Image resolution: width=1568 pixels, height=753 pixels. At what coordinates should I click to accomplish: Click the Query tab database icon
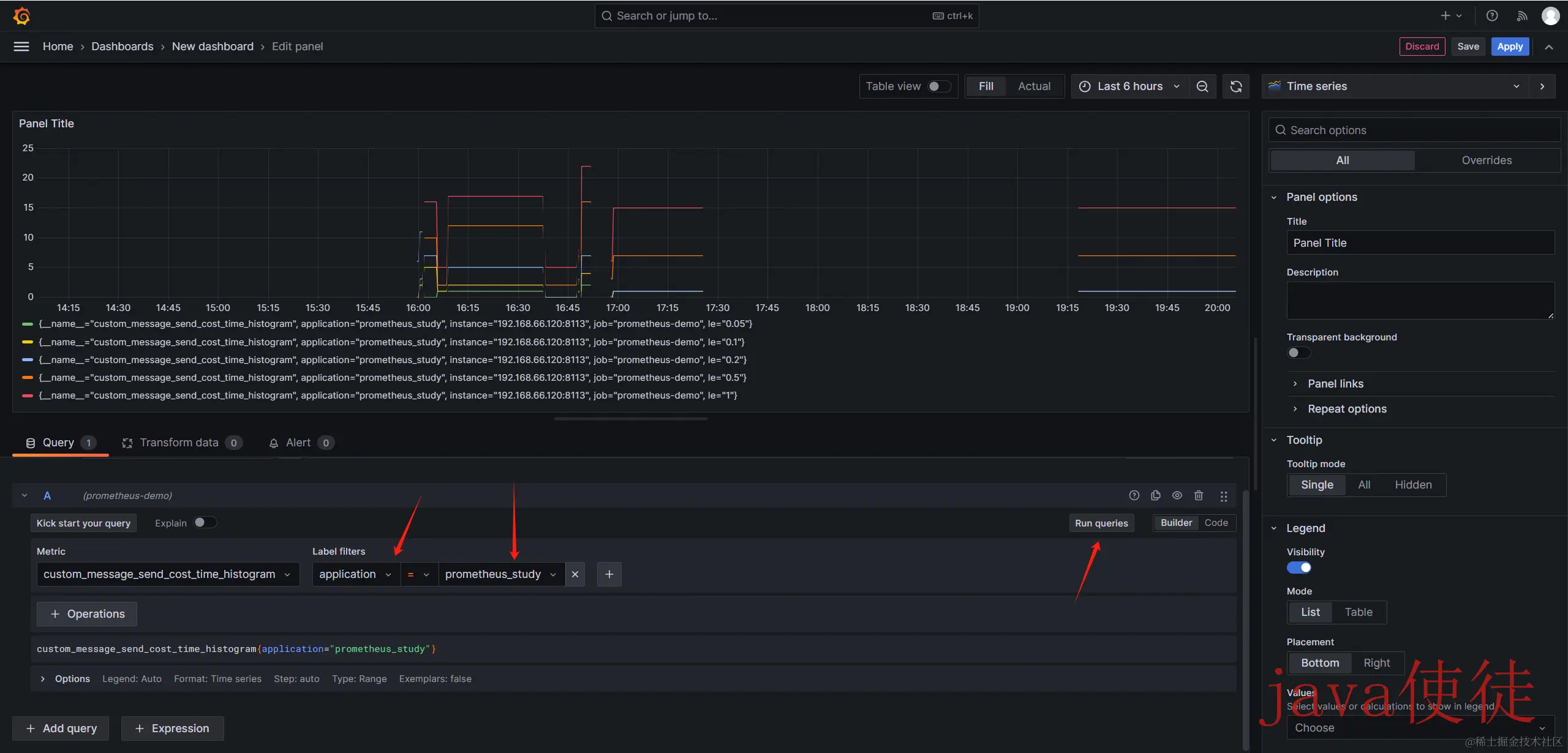point(30,443)
